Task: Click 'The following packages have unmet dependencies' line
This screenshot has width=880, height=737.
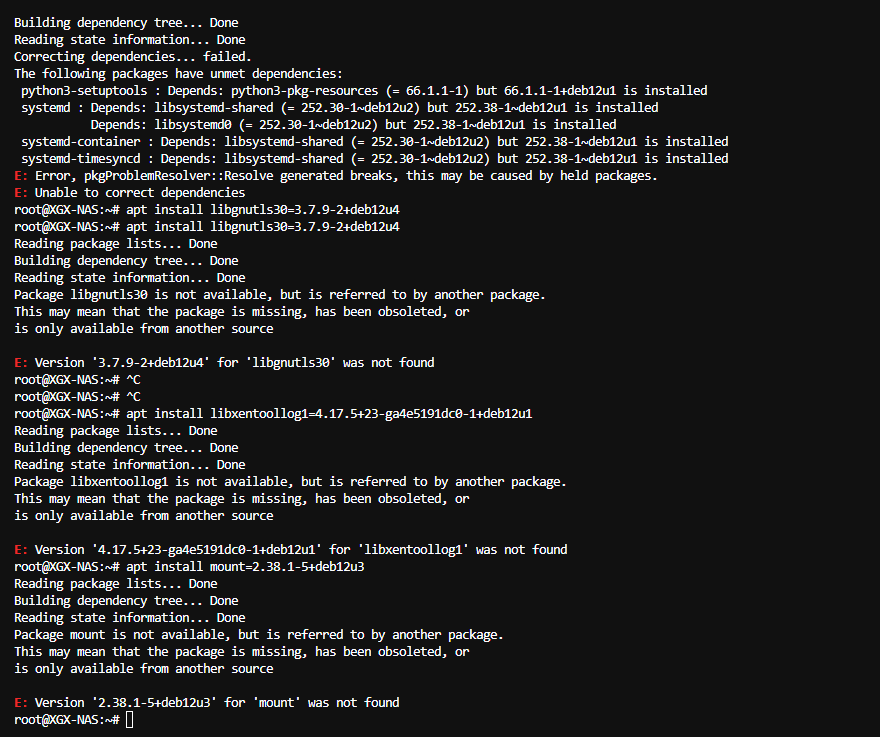Action: pyautogui.click(x=178, y=74)
